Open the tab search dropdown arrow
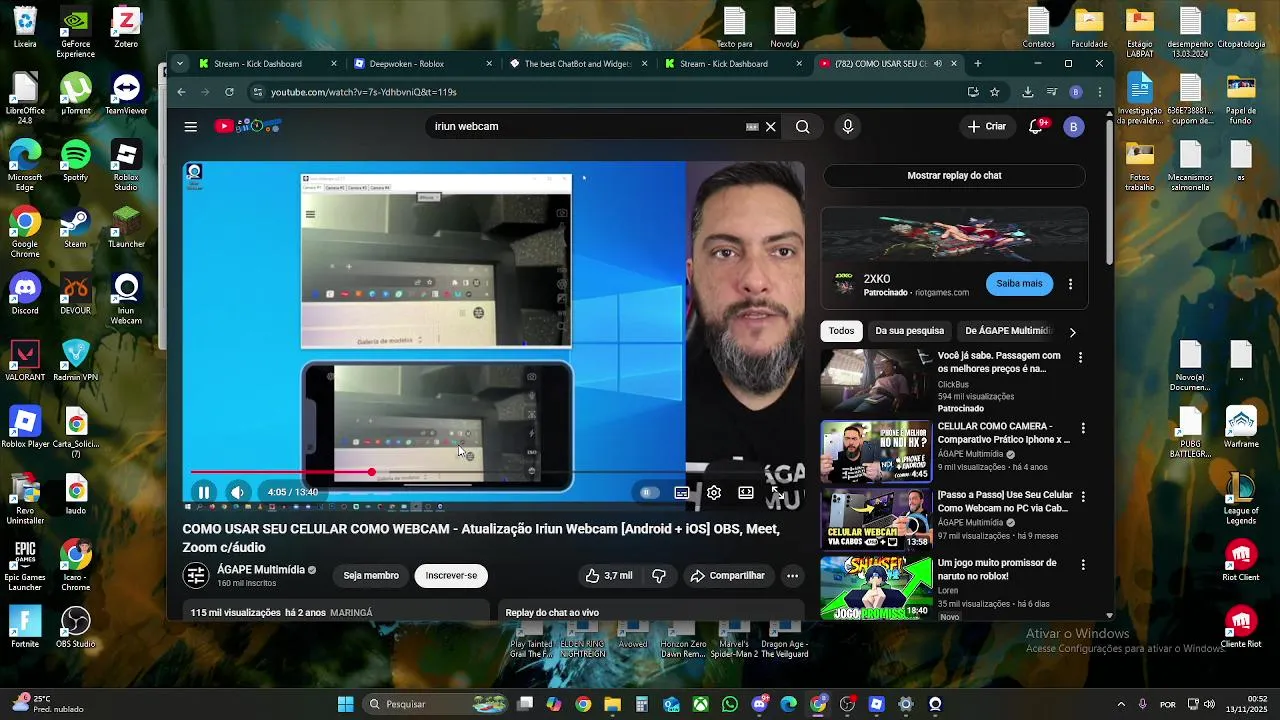The height and width of the screenshot is (720, 1280). (180, 64)
